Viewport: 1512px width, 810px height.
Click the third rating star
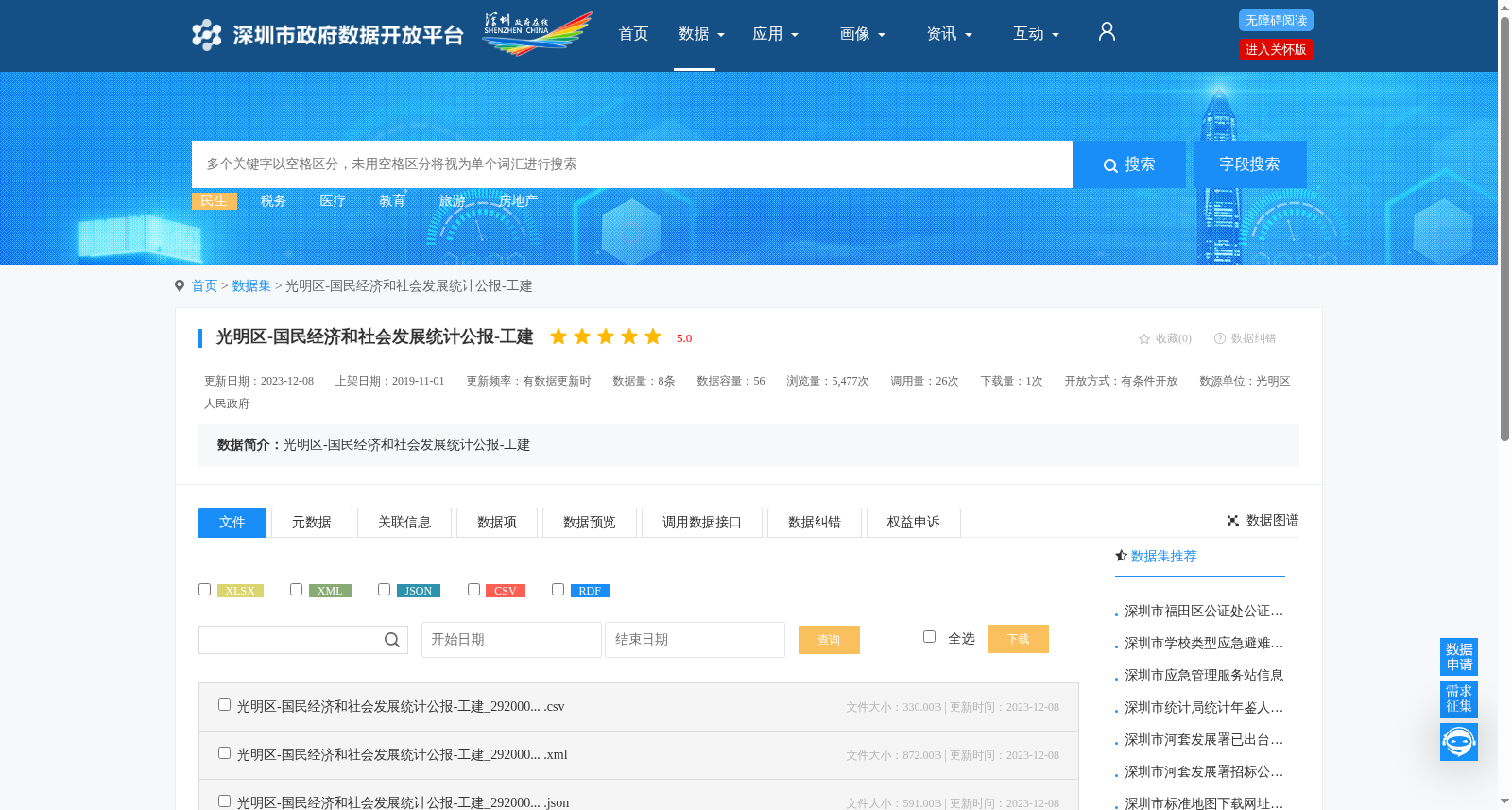point(606,336)
